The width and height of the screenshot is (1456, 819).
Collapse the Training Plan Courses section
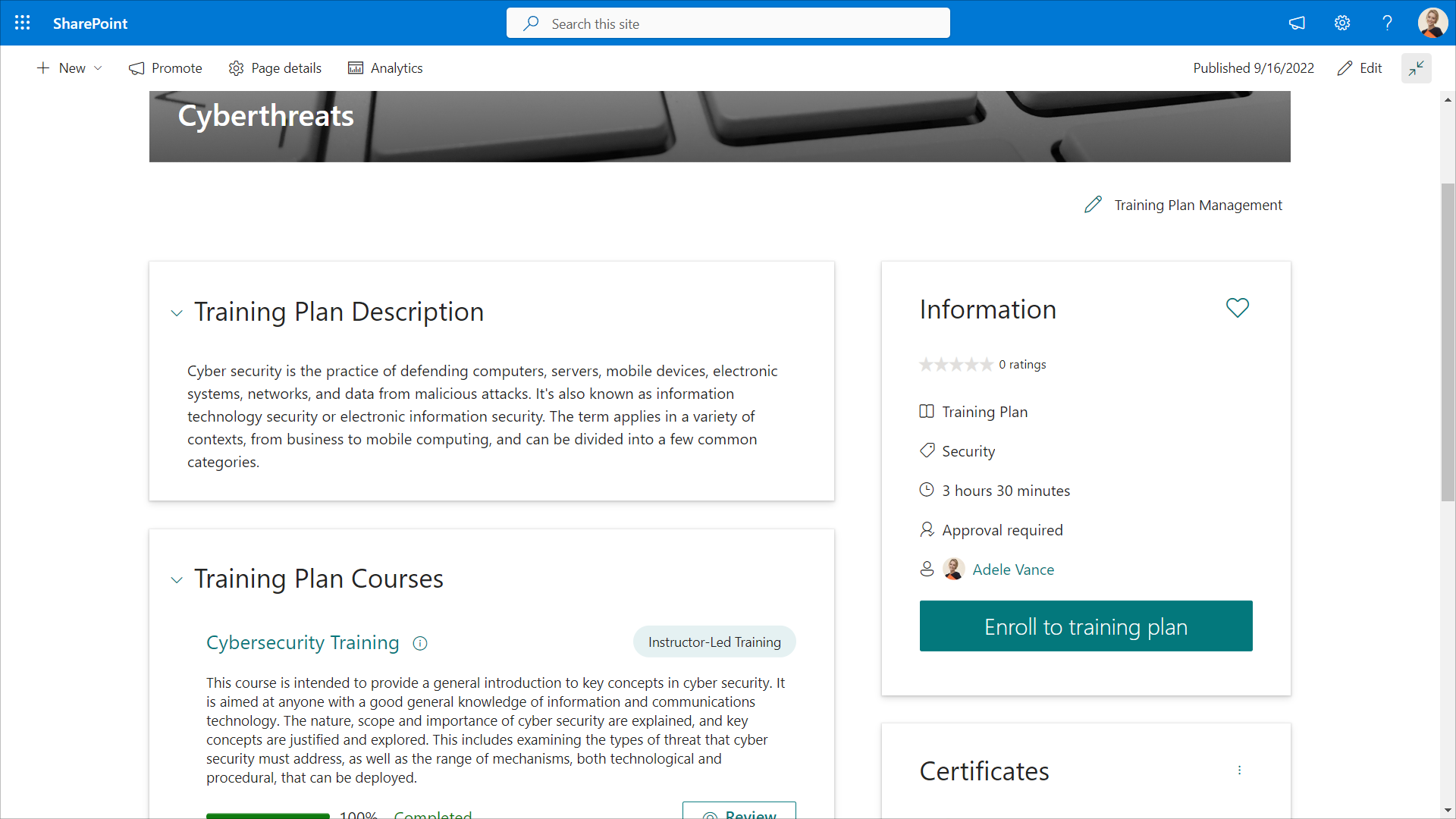(177, 579)
